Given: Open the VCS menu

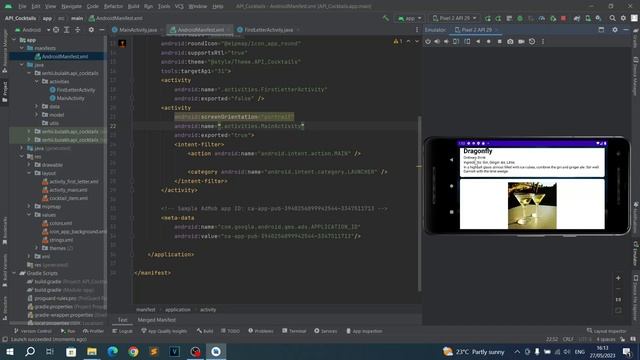Looking at the screenshot, I should [x=179, y=7].
